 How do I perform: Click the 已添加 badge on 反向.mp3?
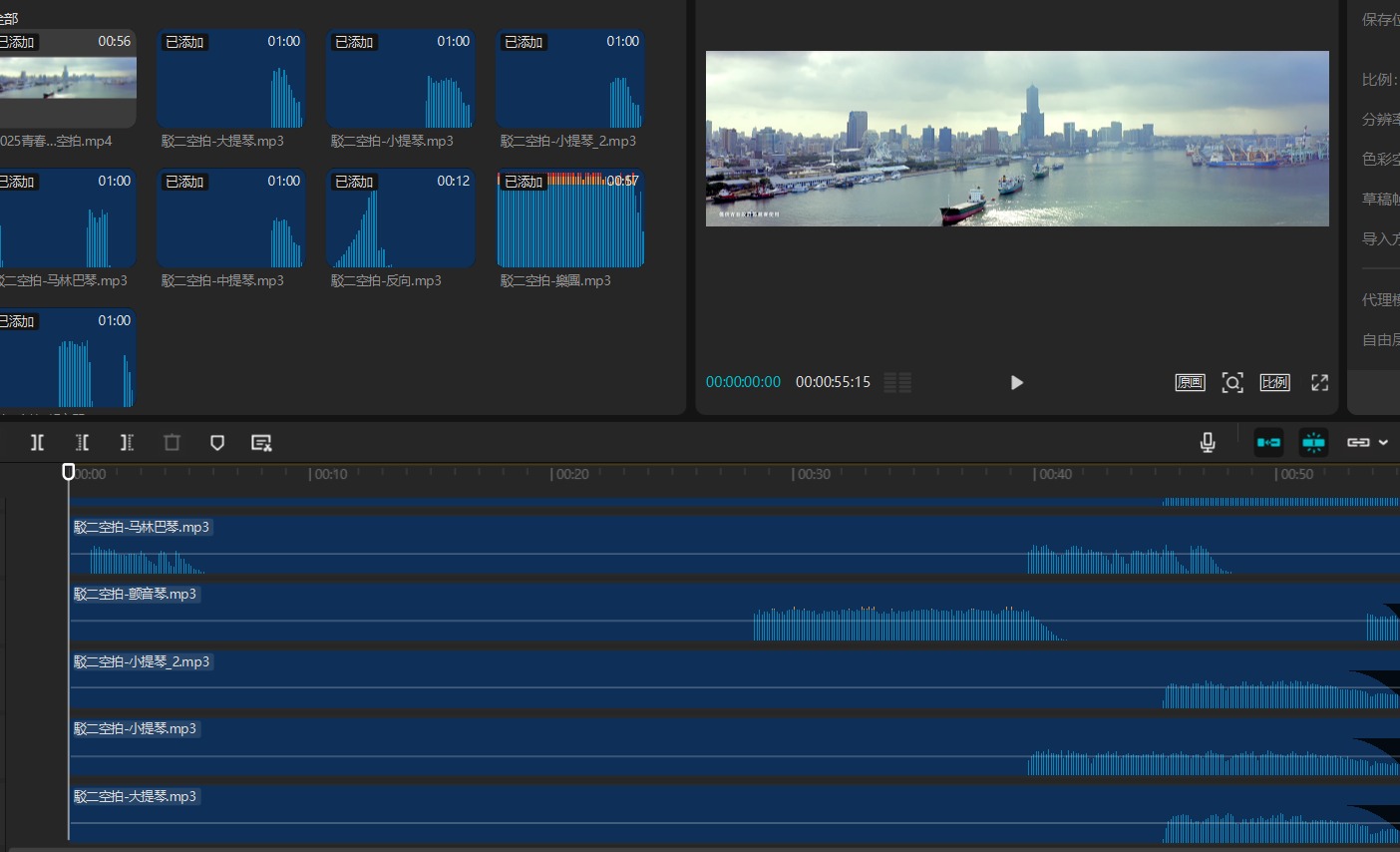(x=354, y=182)
